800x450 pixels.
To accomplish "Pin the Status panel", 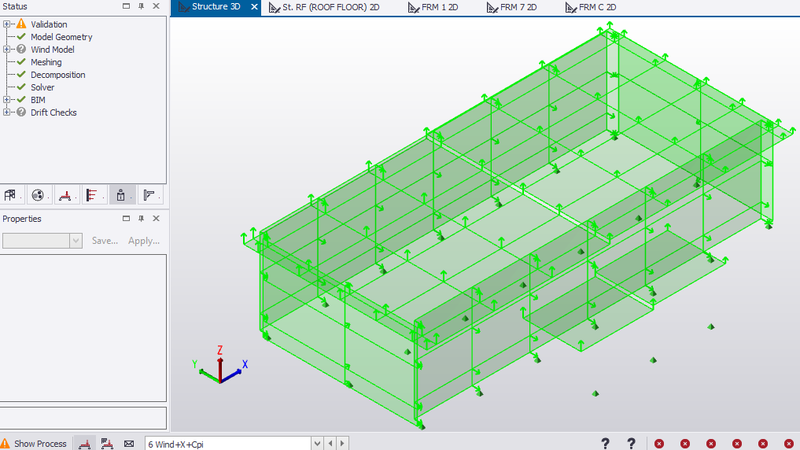I will coord(141,6).
